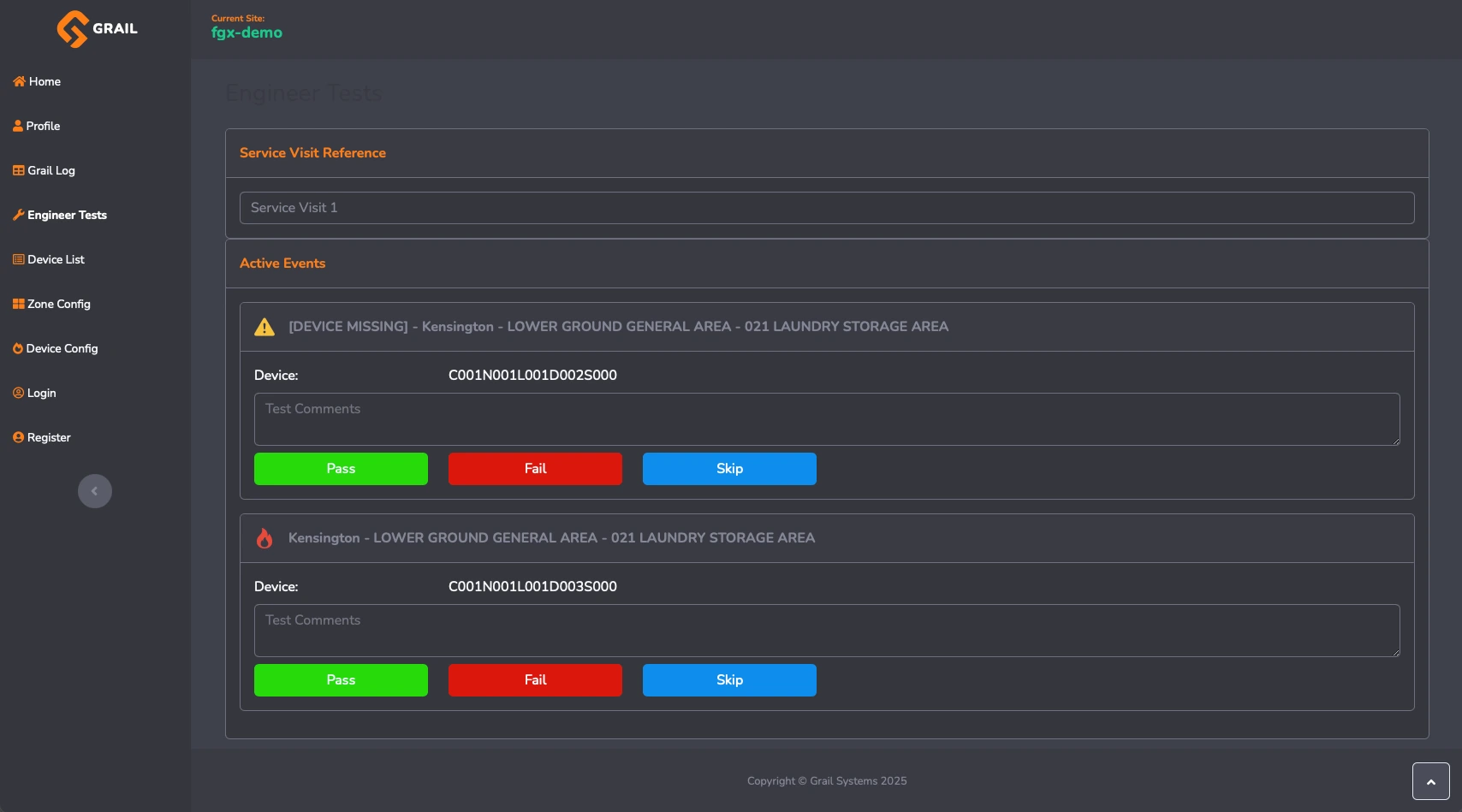Viewport: 1462px width, 812px height.
Task: Click the Grail logo icon
Action: pyautogui.click(x=73, y=29)
